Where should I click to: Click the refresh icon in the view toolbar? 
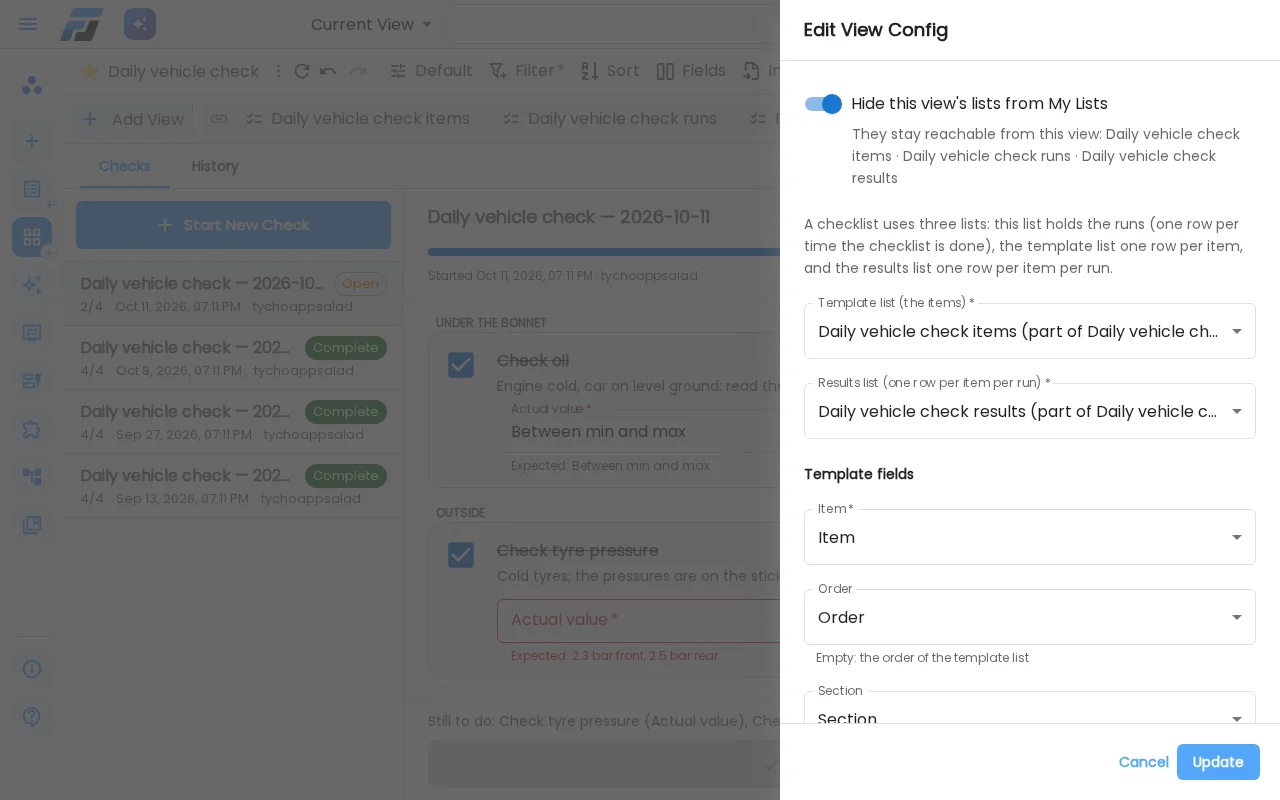coord(302,71)
